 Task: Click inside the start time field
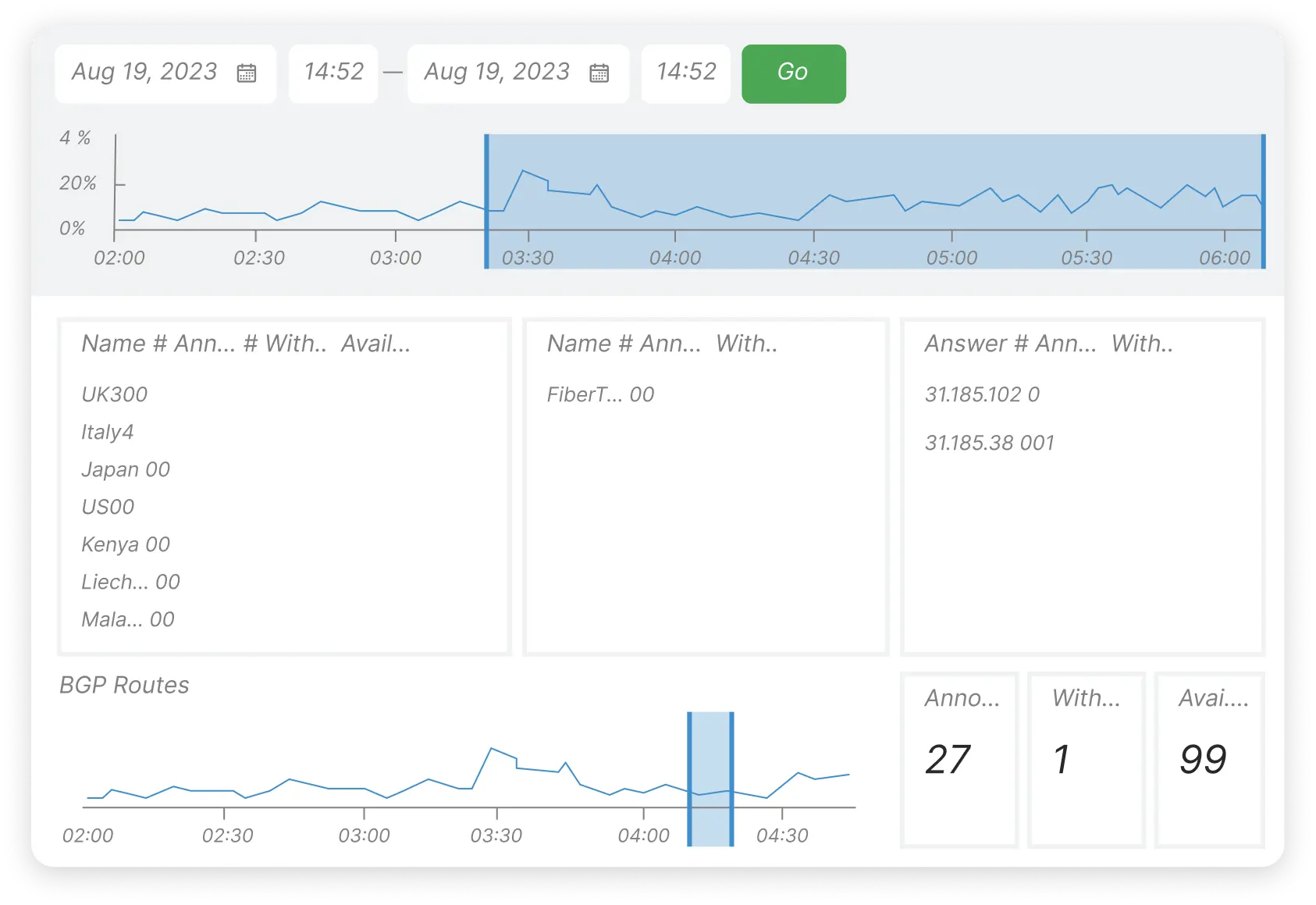[333, 73]
